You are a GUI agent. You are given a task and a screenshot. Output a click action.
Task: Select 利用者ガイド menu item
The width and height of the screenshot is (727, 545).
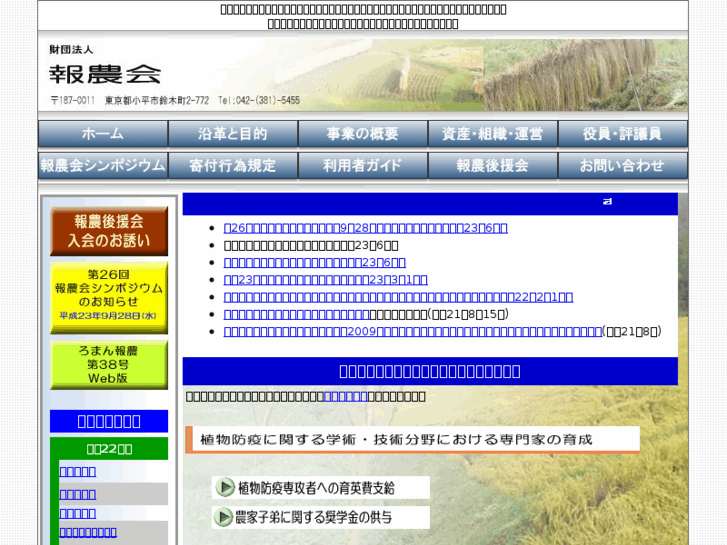(x=363, y=165)
